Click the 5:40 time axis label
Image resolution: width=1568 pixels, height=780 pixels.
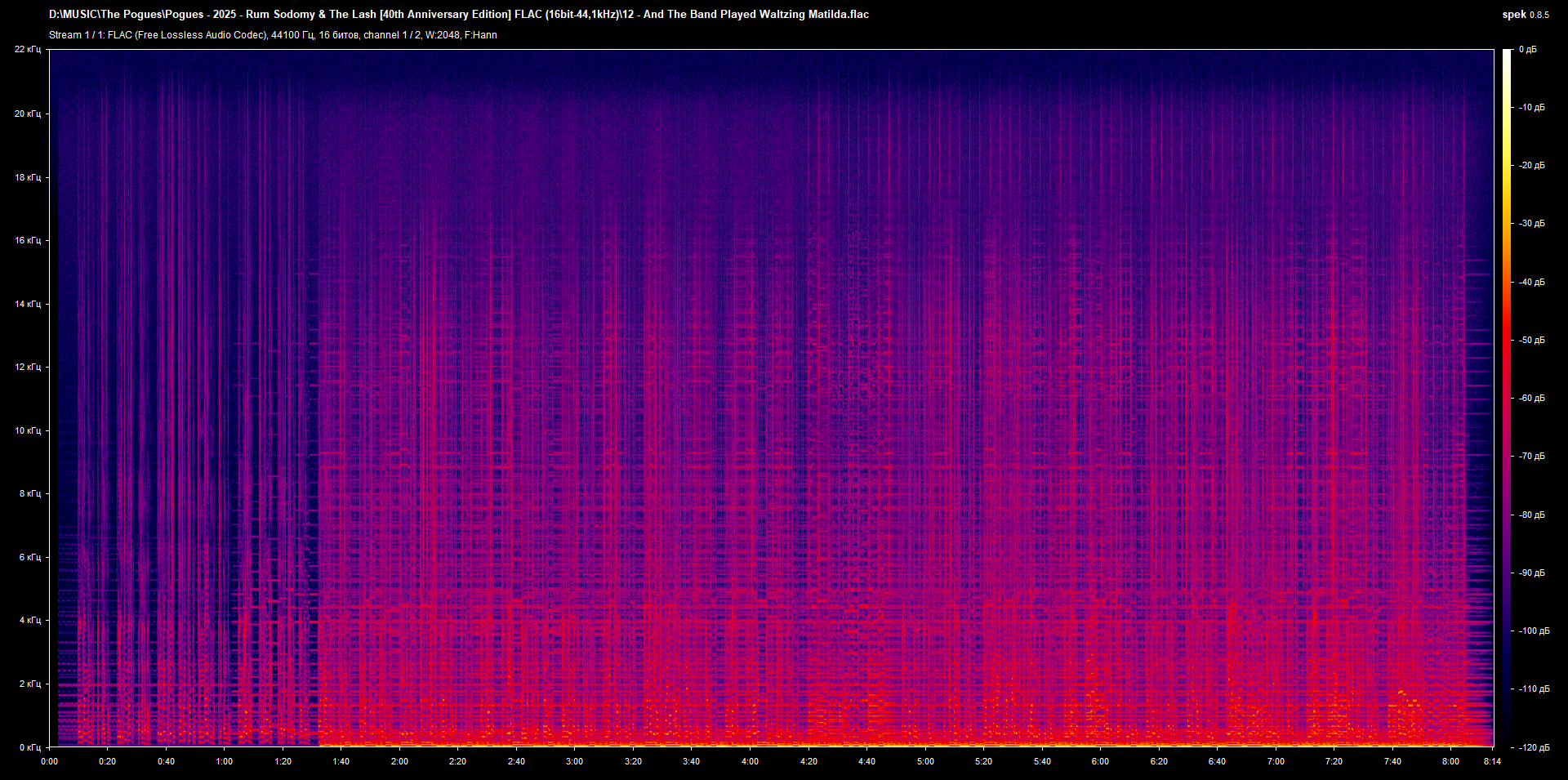click(1042, 761)
